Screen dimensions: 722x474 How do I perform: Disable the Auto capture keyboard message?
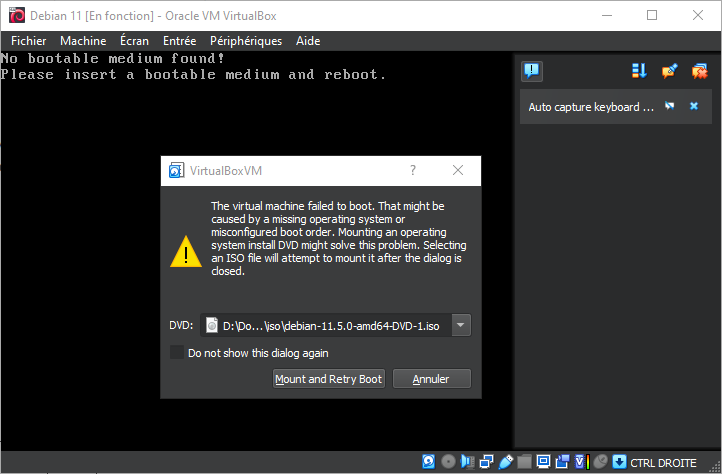pyautogui.click(x=670, y=106)
